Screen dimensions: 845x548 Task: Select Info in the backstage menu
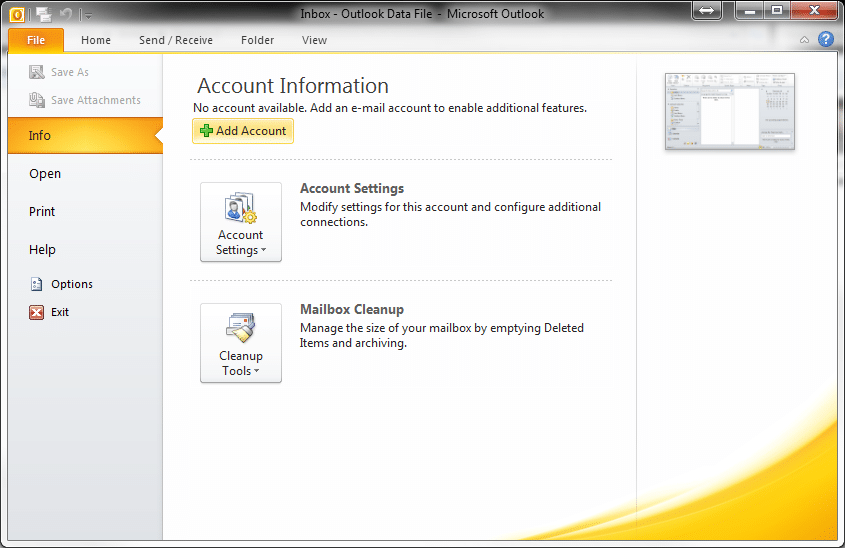pyautogui.click(x=85, y=135)
